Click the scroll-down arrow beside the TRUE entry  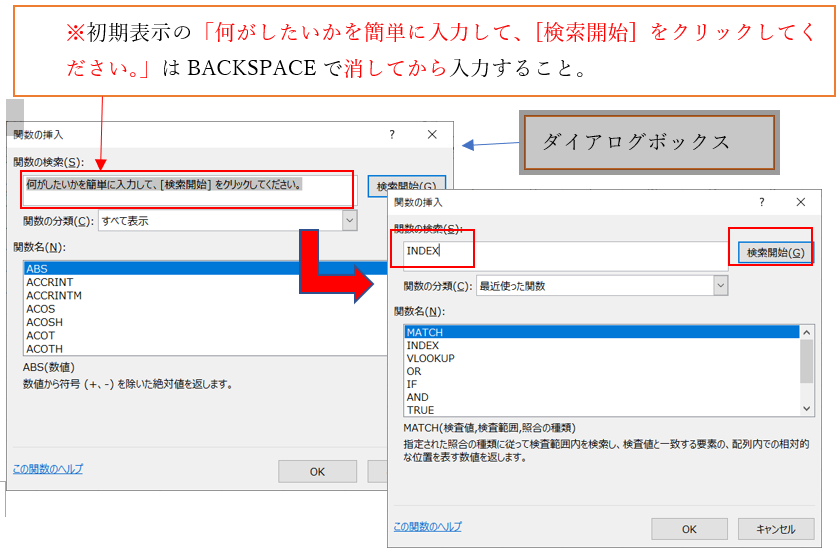pyautogui.click(x=807, y=409)
